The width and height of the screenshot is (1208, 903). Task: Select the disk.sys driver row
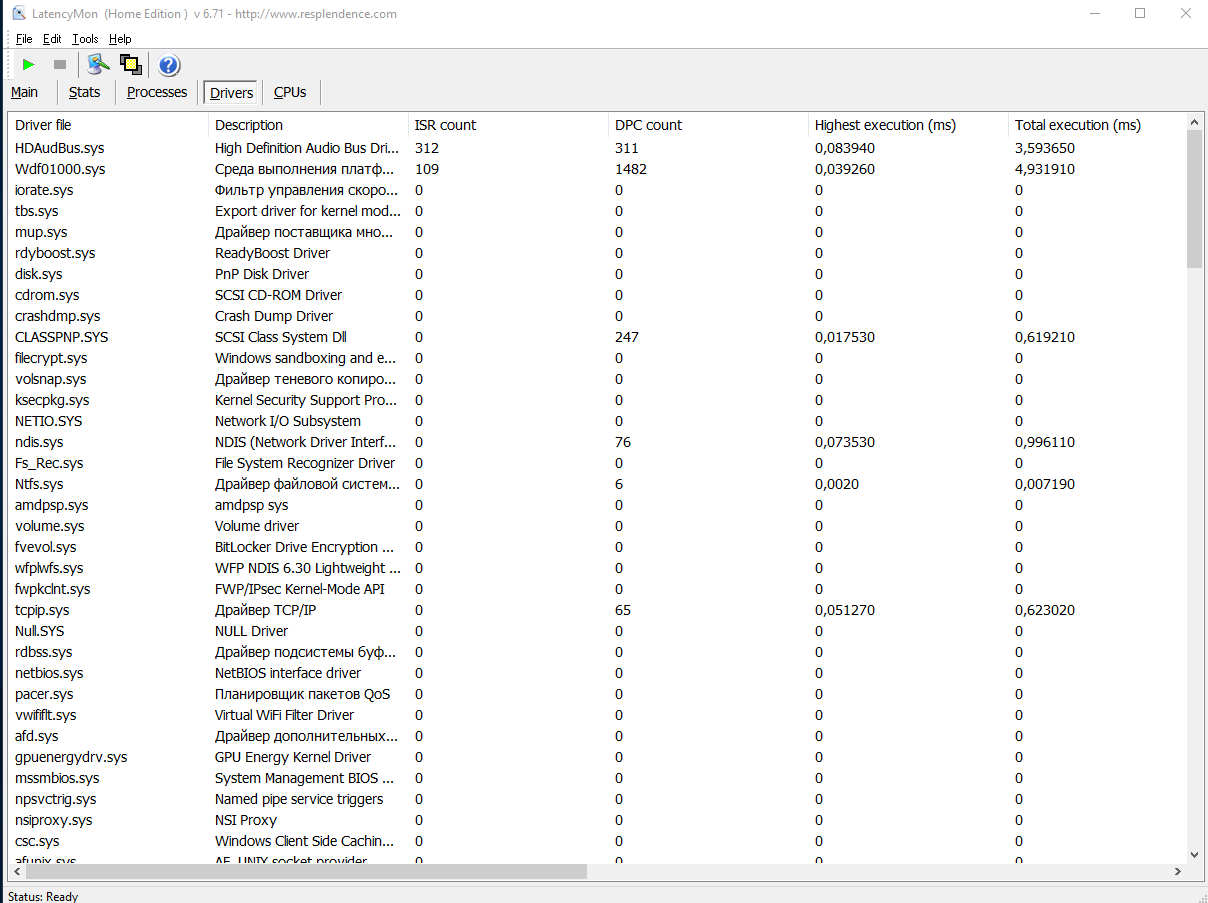[597, 274]
